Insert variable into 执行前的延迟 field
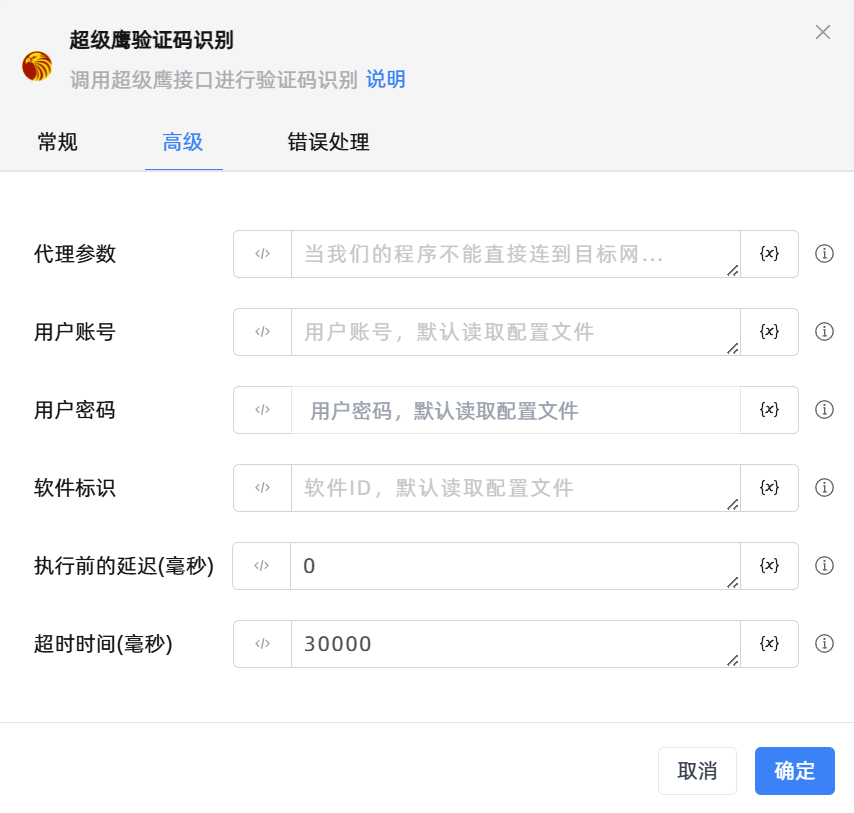Viewport: 854px width, 813px height. 769,565
